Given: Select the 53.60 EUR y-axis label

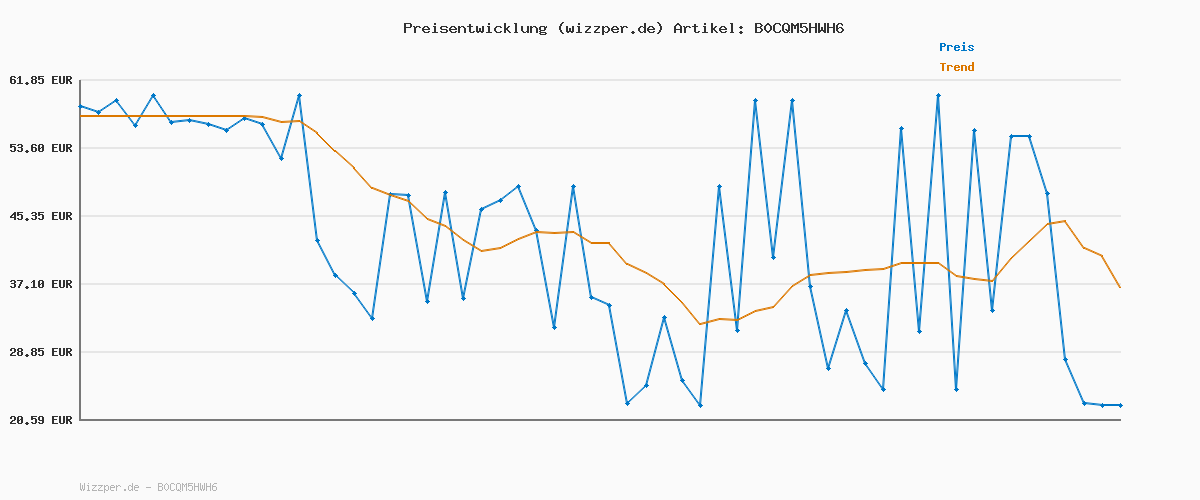Looking at the screenshot, I should [41, 148].
